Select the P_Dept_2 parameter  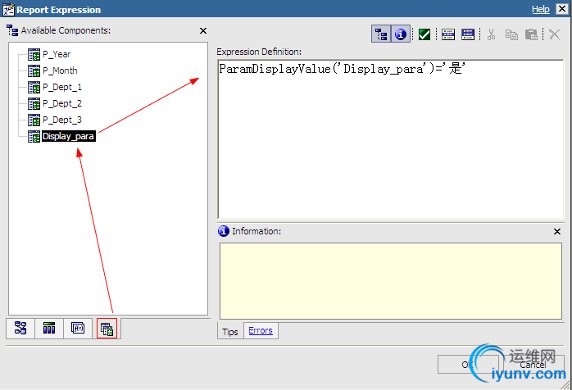(62, 104)
